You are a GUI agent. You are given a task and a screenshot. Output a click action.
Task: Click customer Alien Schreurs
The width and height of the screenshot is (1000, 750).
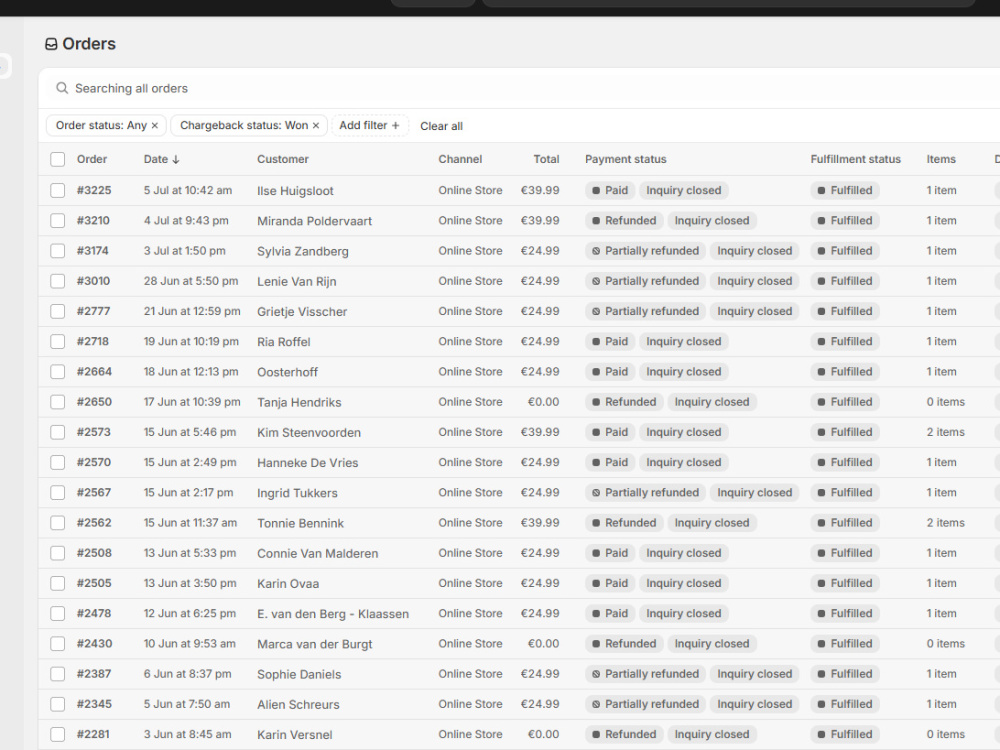pos(298,704)
